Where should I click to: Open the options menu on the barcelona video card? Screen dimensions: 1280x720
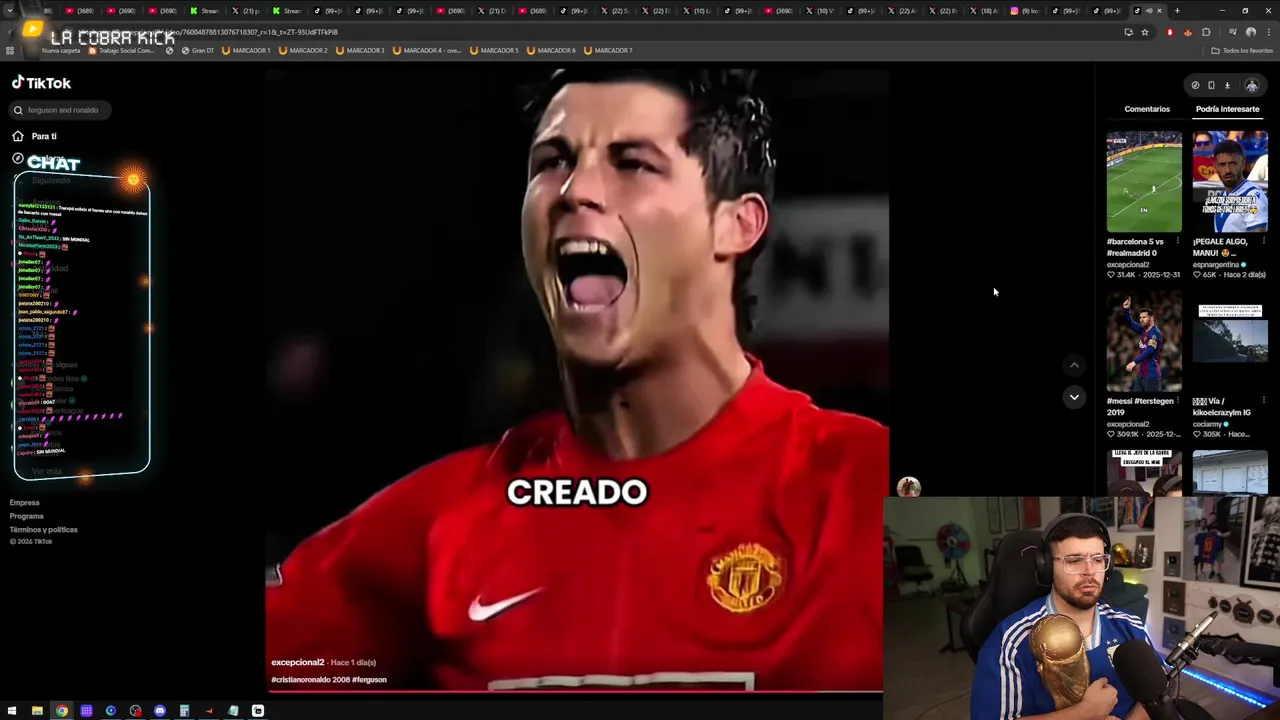click(x=1178, y=241)
